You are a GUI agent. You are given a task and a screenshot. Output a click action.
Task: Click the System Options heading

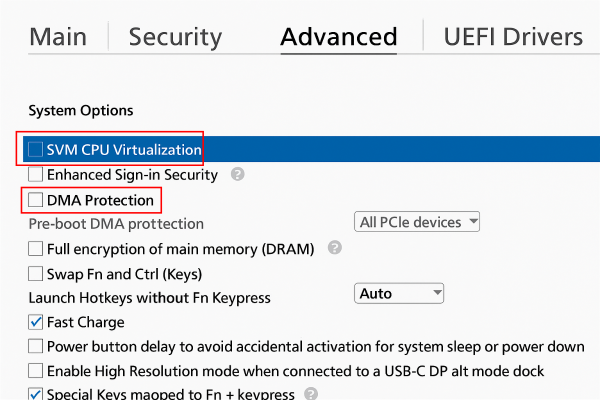click(80, 110)
